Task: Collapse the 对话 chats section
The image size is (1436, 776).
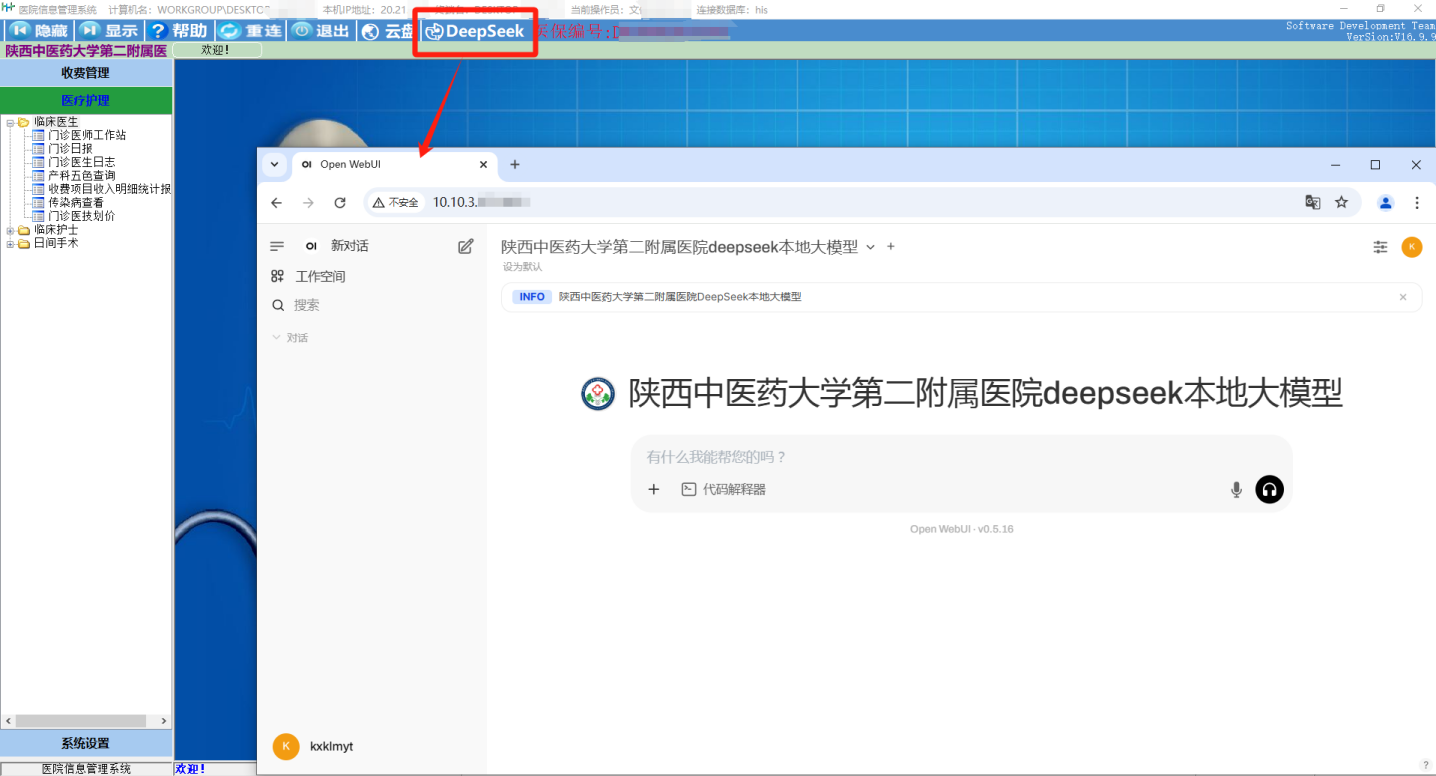Action: tap(290, 338)
